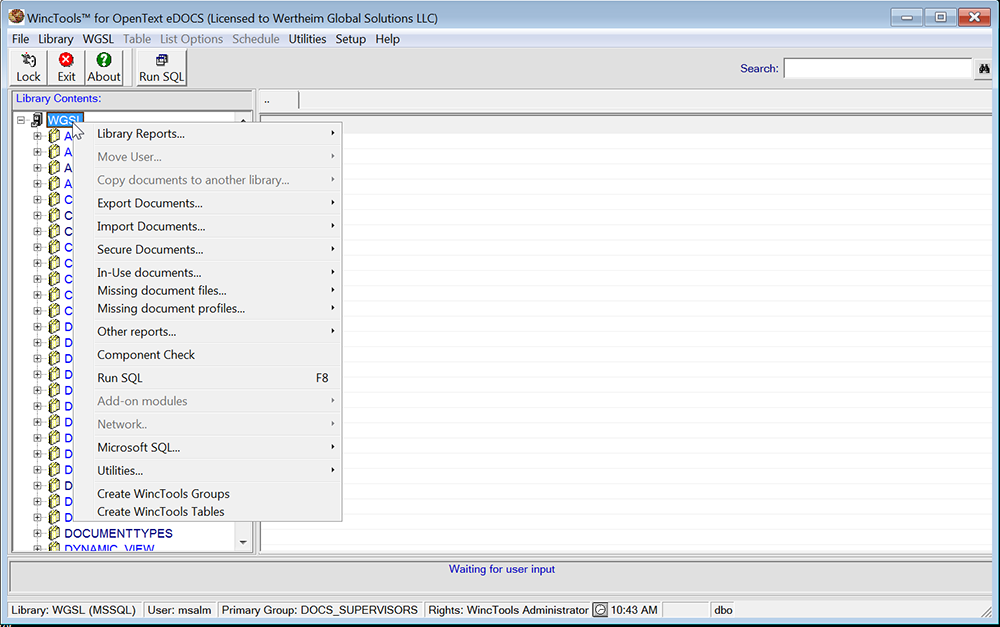Collapse the WGSL root tree node
The height and width of the screenshot is (627, 1000).
pos(21,120)
